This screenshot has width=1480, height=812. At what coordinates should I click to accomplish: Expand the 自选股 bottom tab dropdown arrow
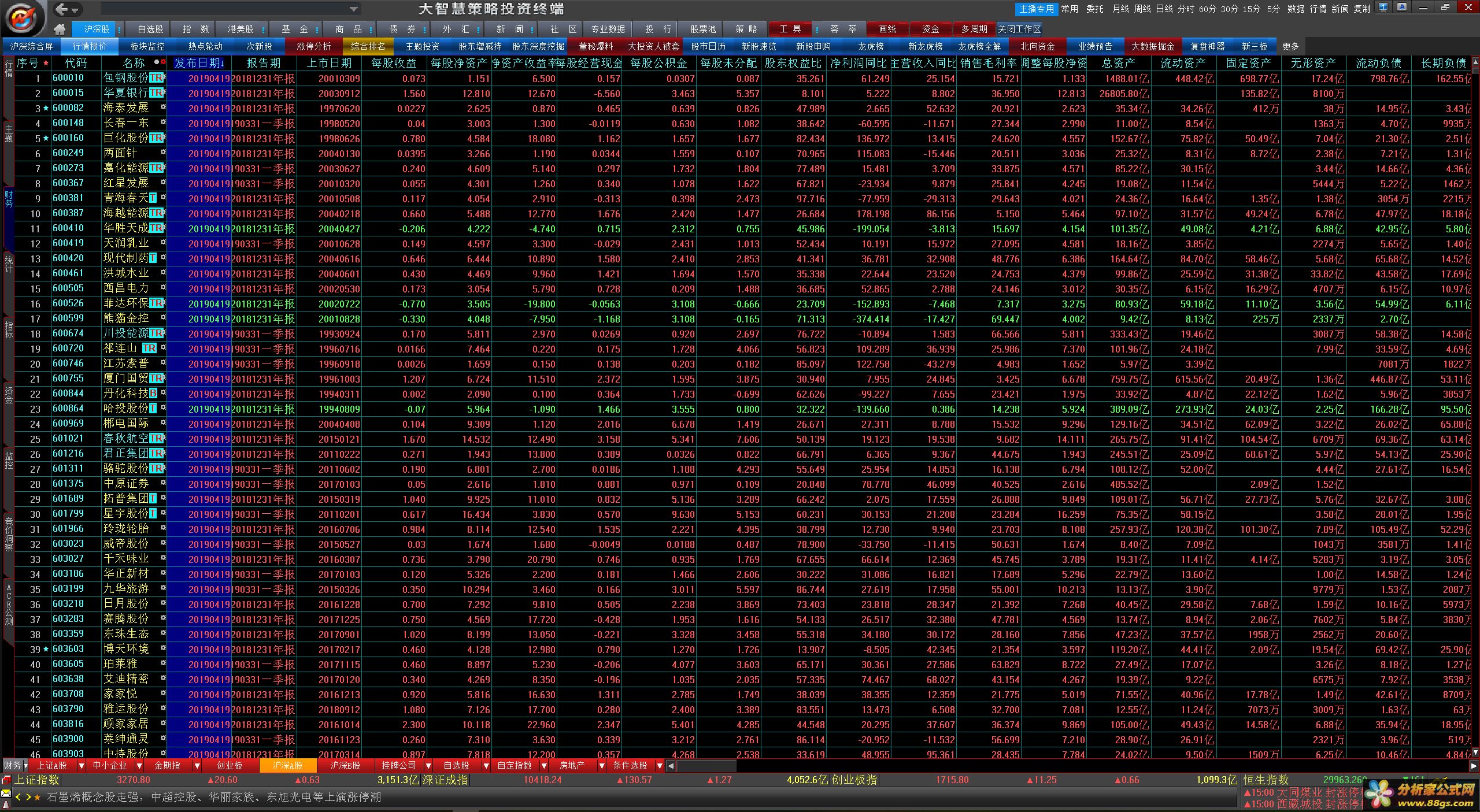coord(486,765)
